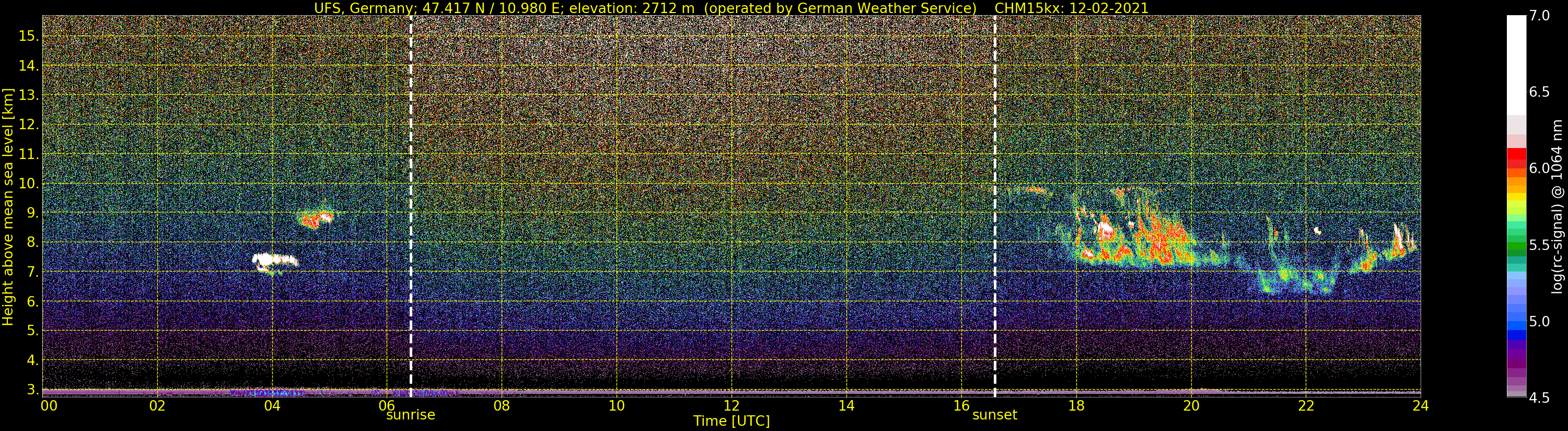Viewport: 1568px width, 431px height.
Task: Click the 7.0 value on the colorbar
Action: (1539, 16)
